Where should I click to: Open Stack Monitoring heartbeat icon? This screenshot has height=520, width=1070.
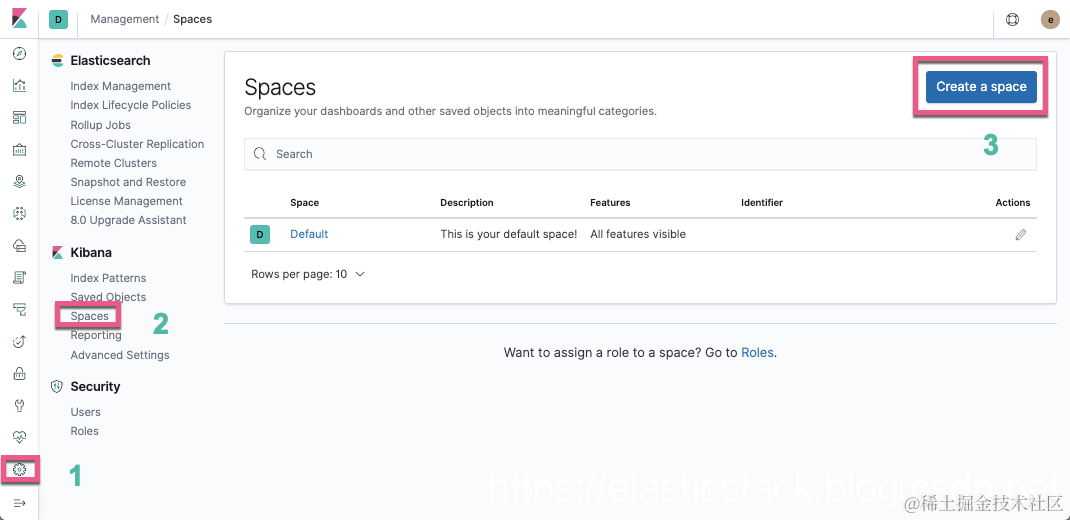coord(19,437)
